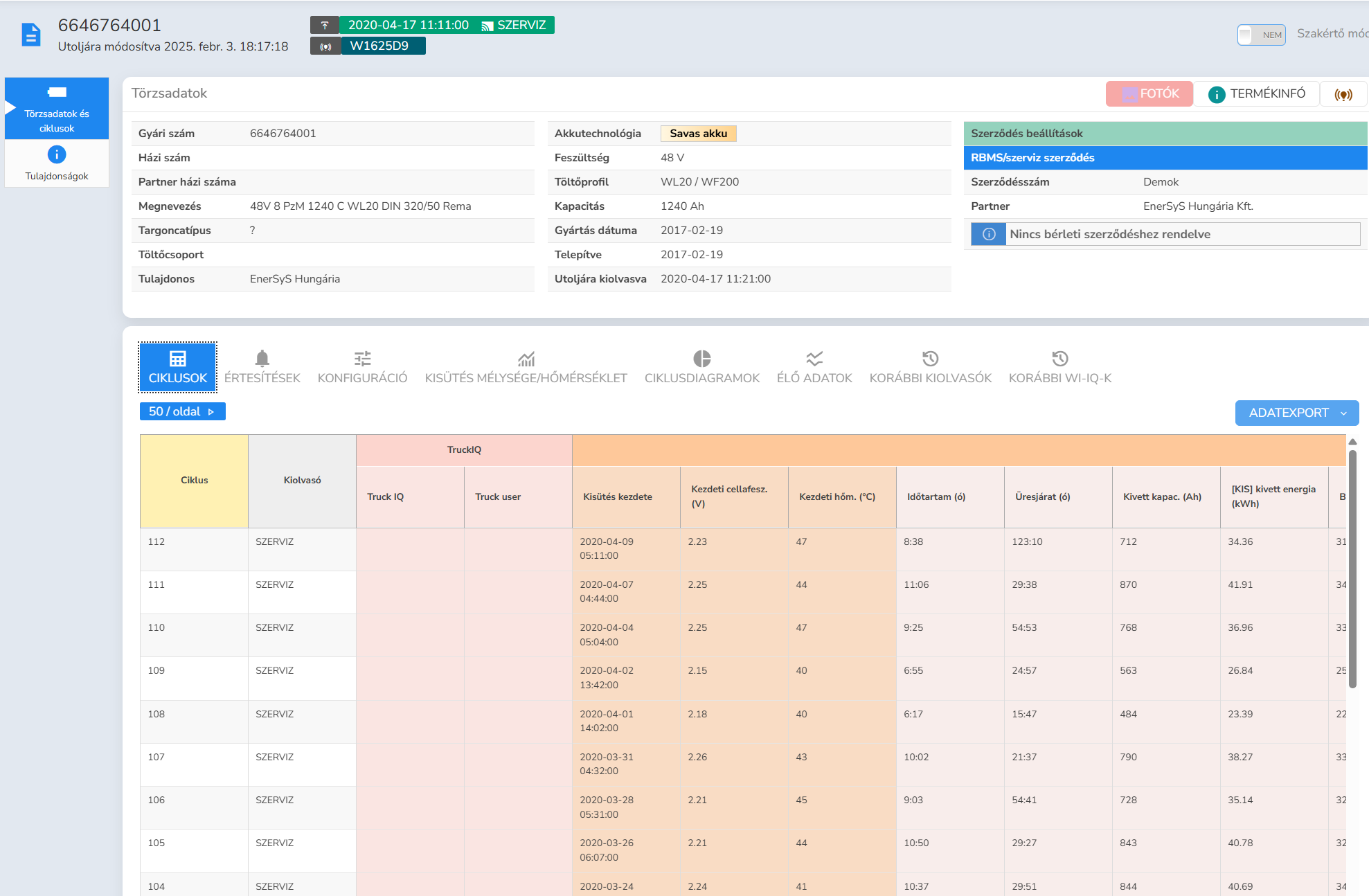Expand the 50 / oldal page size selector
The width and height of the screenshot is (1369, 896).
pos(182,411)
